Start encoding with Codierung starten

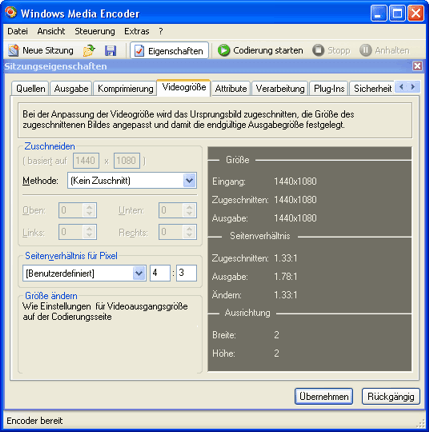coord(260,50)
